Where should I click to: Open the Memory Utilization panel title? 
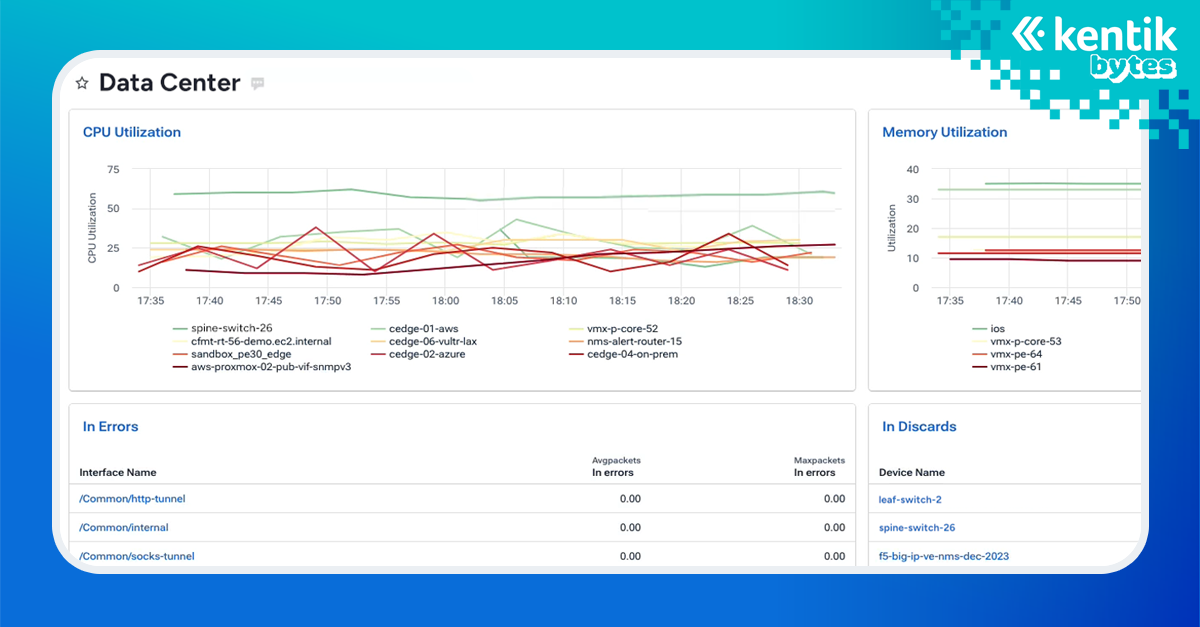[944, 132]
